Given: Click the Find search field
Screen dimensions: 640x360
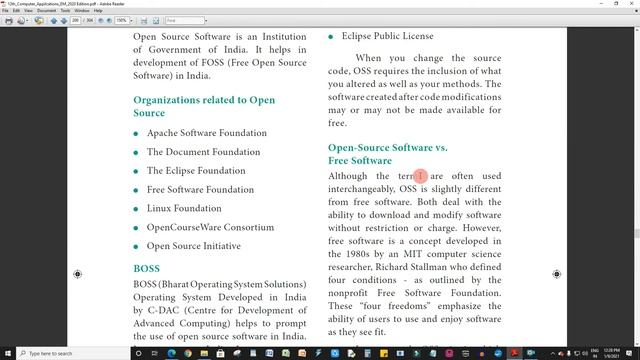Looking at the screenshot, I should click(184, 20).
